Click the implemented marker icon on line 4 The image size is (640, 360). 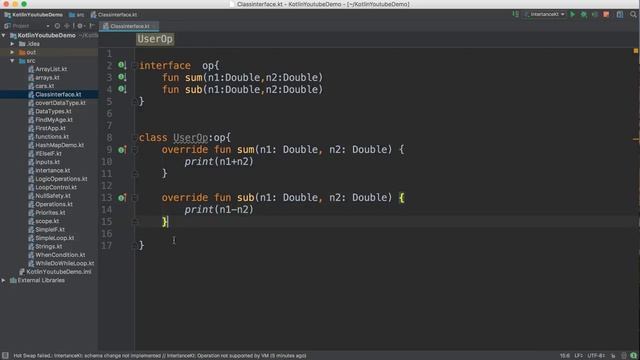click(122, 89)
